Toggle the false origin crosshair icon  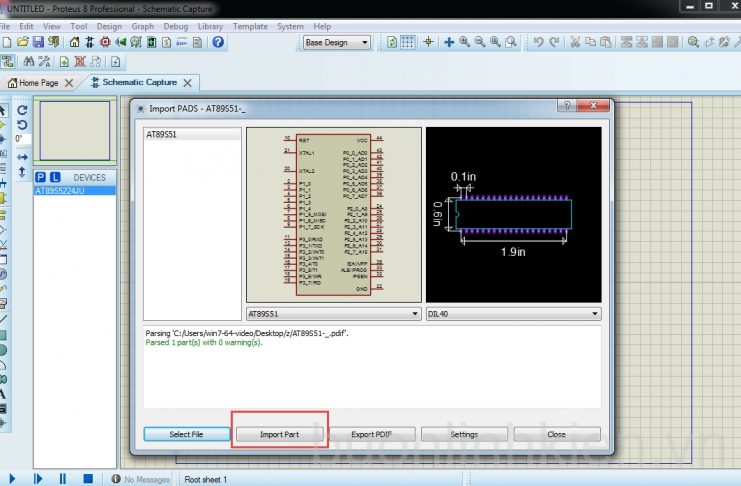pyautogui.click(x=428, y=42)
